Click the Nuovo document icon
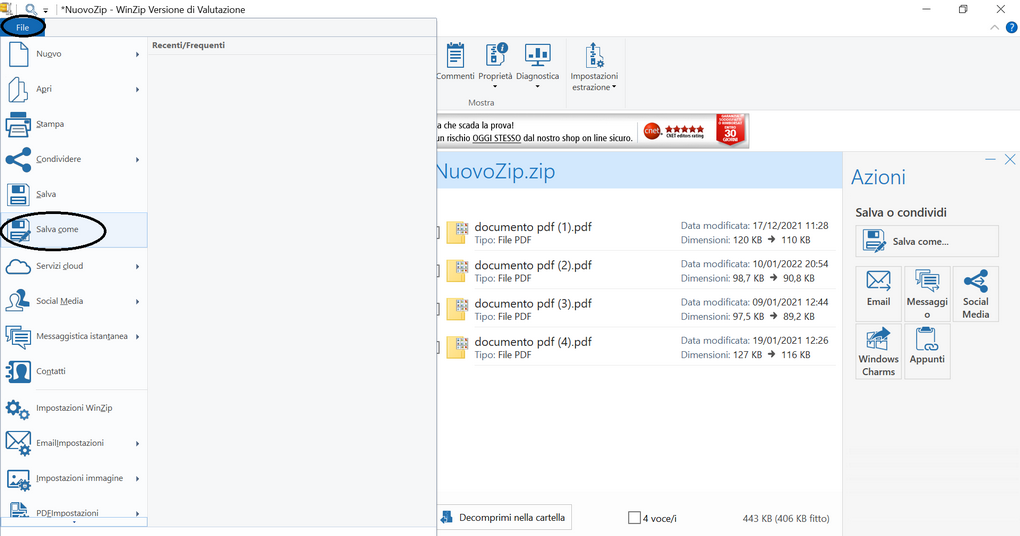This screenshot has height=536, width=1020. [x=18, y=54]
